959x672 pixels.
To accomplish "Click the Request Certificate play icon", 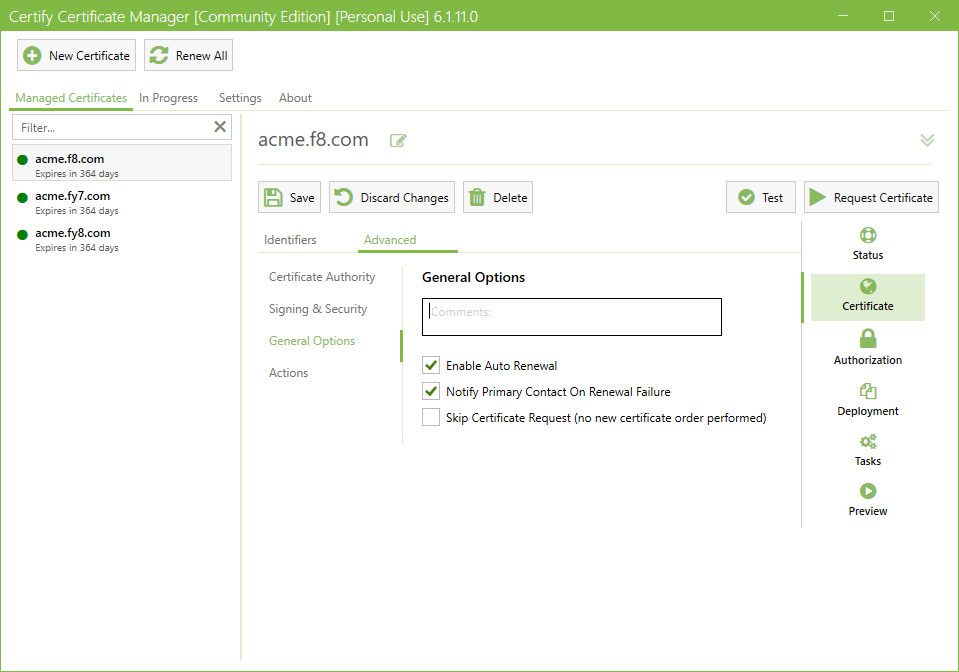I will pos(818,197).
